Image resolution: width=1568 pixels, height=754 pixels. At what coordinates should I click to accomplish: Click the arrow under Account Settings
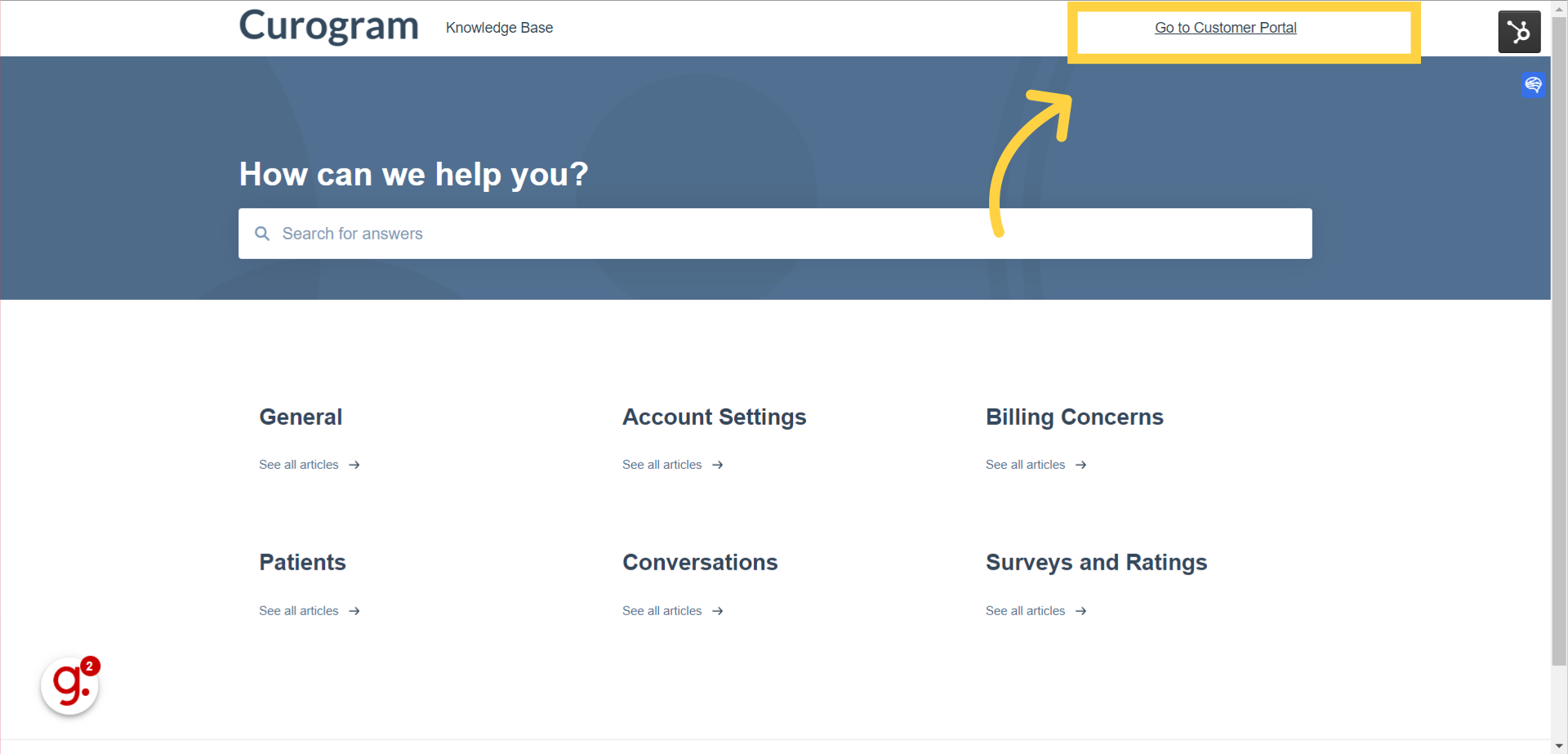click(x=717, y=465)
